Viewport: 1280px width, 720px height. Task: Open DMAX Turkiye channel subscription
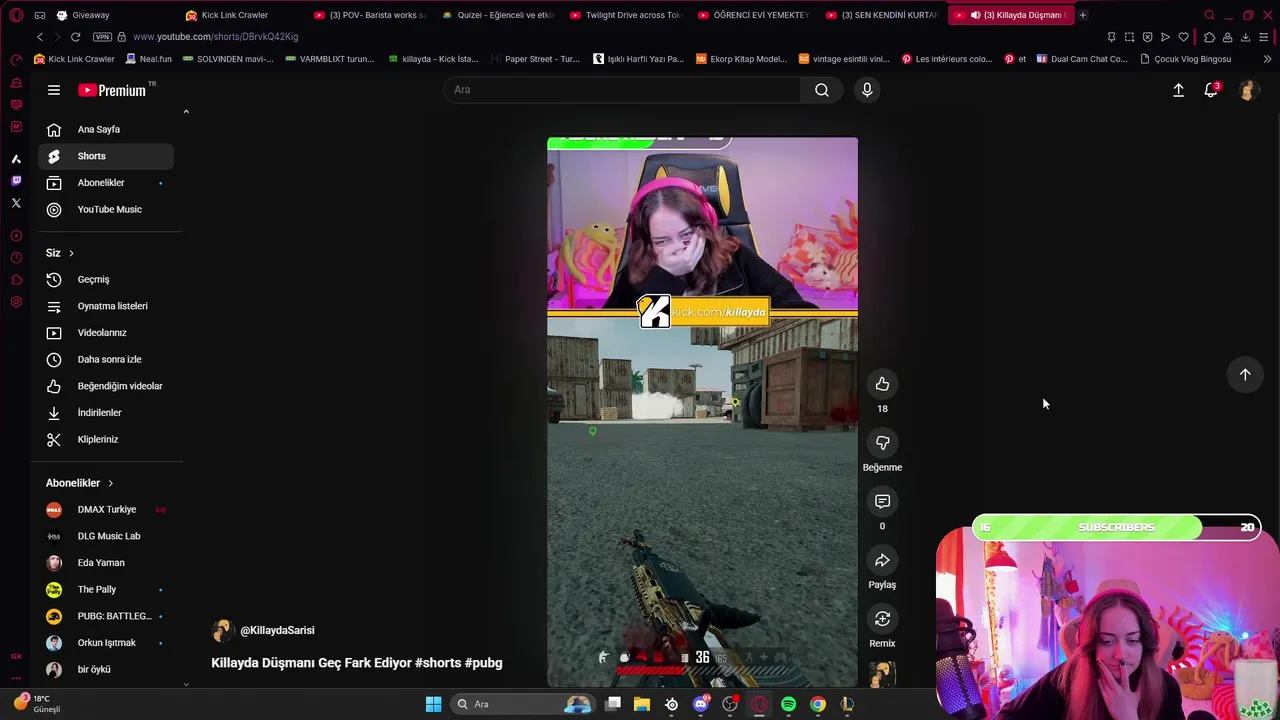(106, 509)
